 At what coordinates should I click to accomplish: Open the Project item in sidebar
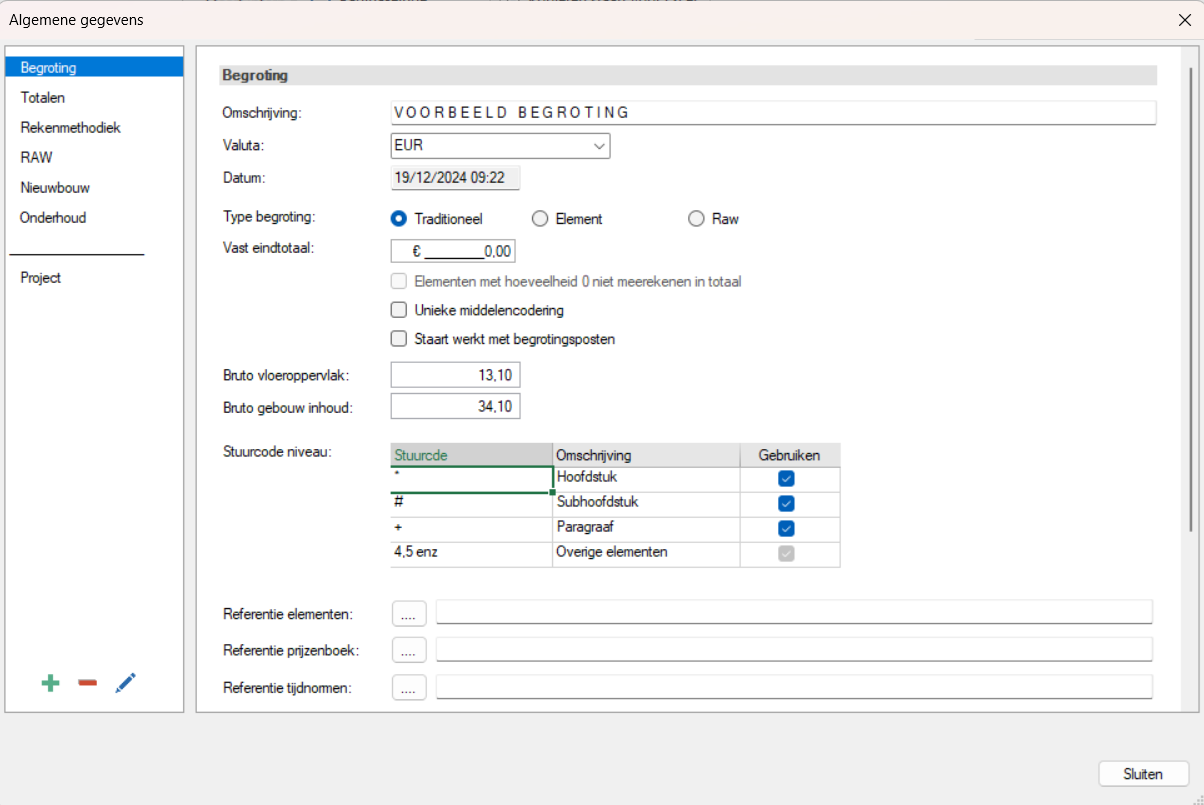[x=41, y=278]
